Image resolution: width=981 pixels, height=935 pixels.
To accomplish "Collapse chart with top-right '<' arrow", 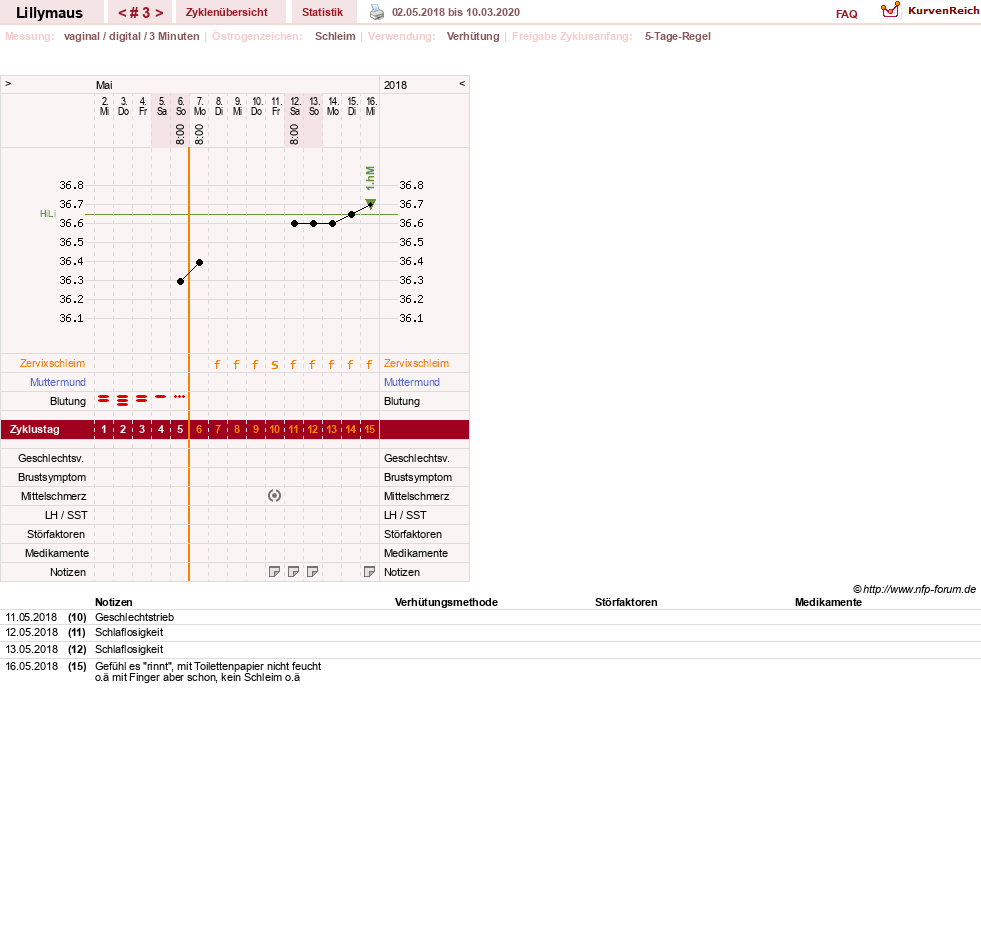I will pyautogui.click(x=462, y=83).
